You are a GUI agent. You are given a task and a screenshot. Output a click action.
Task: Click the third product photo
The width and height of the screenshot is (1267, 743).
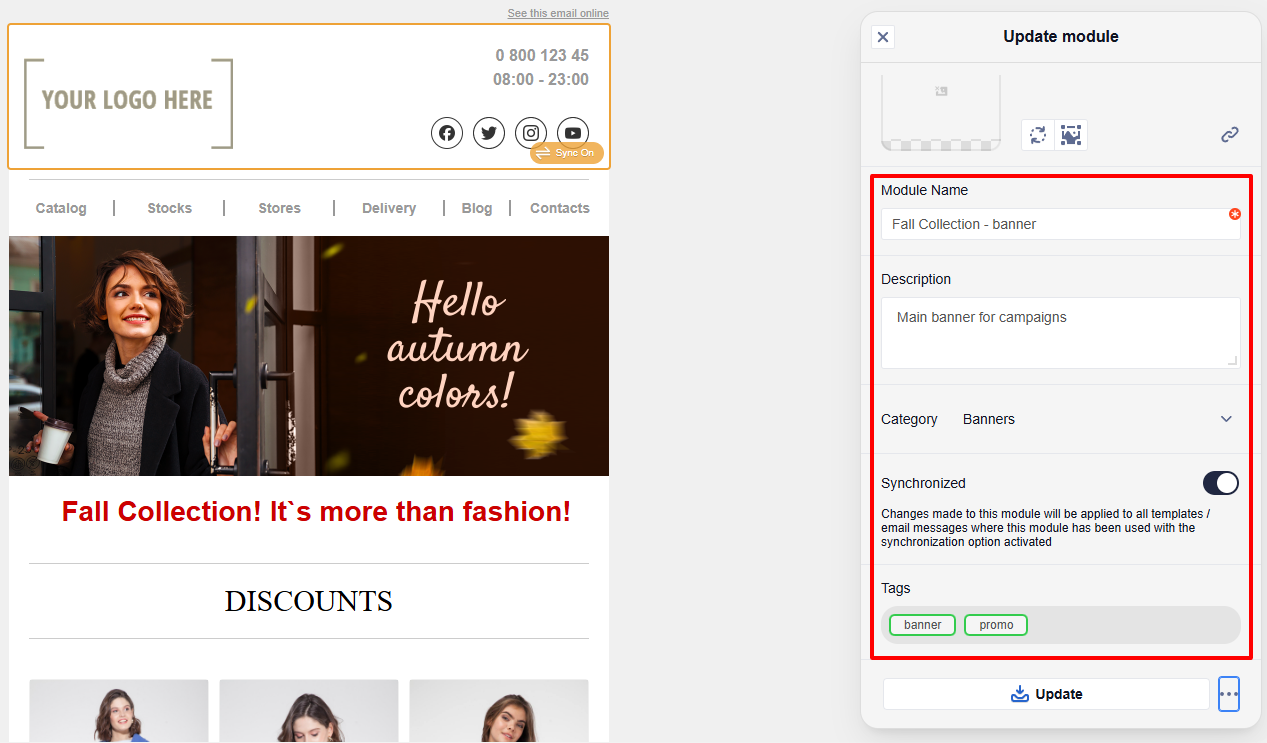[x=499, y=711]
